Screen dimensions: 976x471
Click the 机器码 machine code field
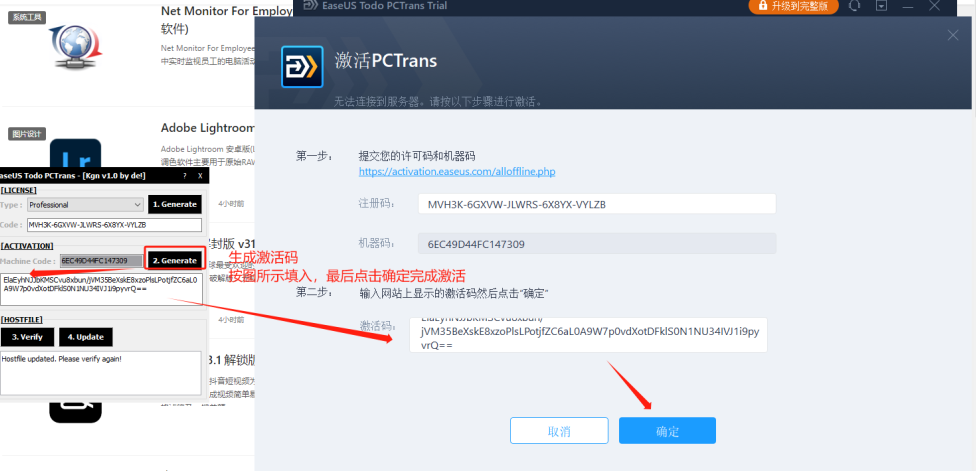(x=597, y=244)
